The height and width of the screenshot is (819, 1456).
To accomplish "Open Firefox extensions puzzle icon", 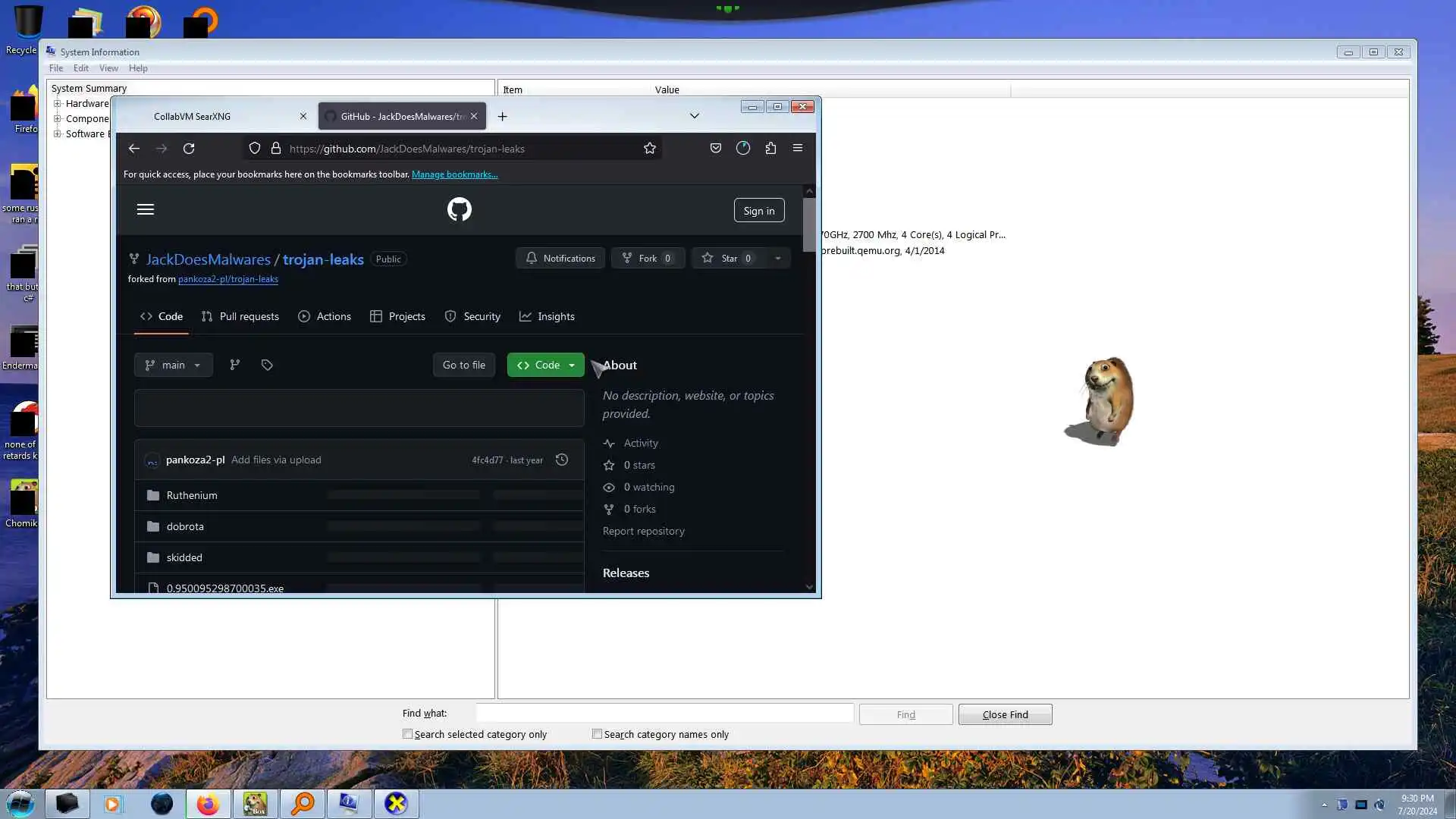I will [770, 149].
